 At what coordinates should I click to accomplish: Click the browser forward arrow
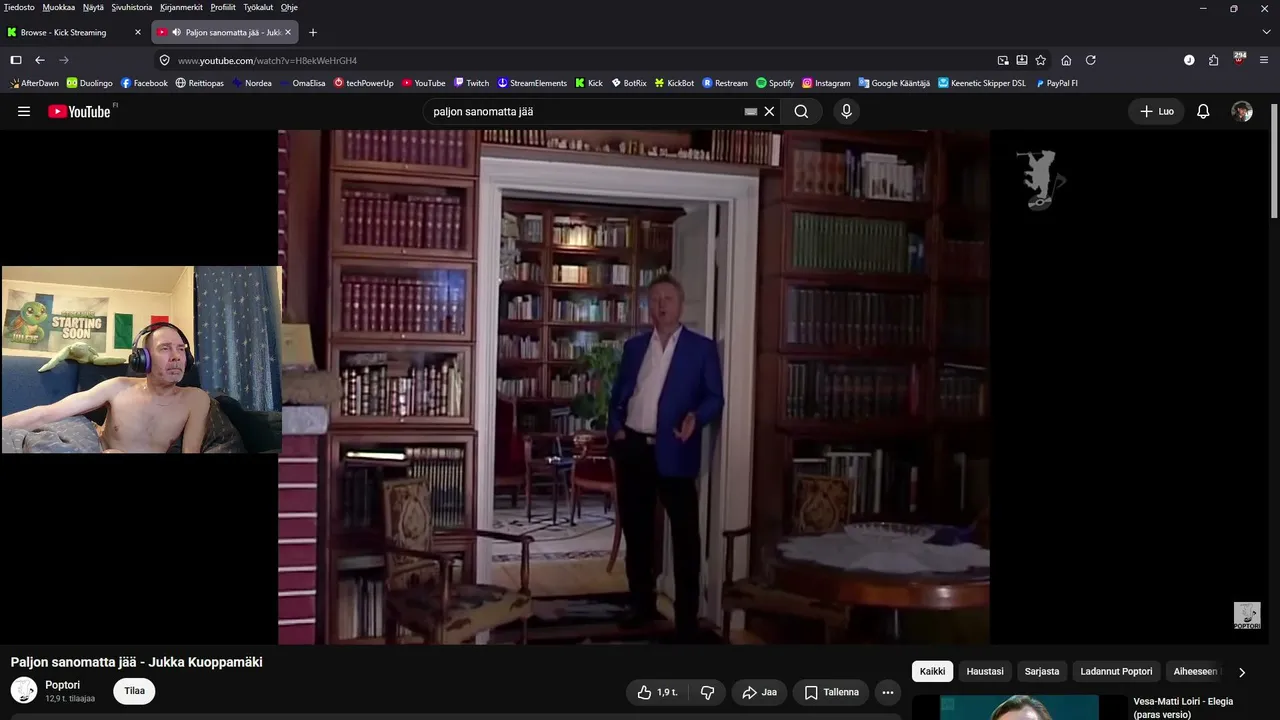(64, 60)
